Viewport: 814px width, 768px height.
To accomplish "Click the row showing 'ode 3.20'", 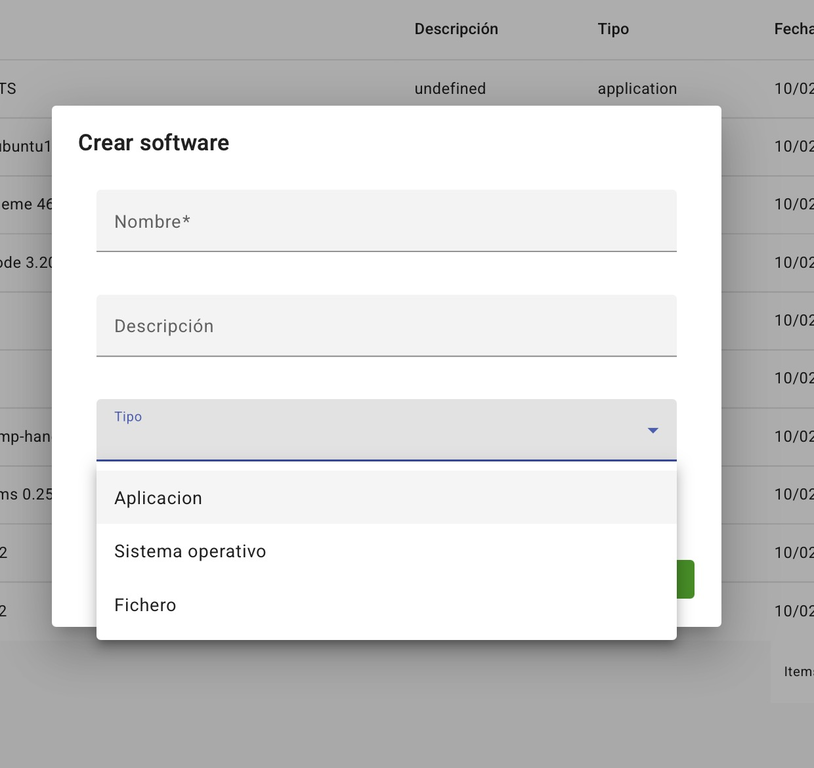I will tap(25, 262).
